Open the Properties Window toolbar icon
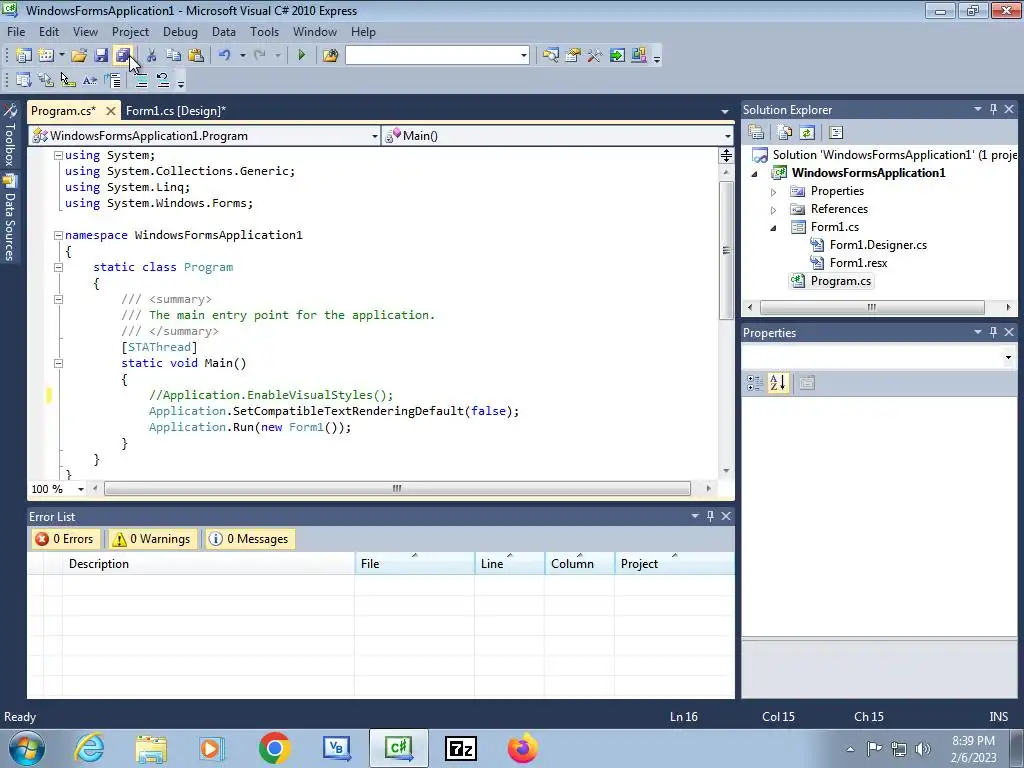 point(573,56)
